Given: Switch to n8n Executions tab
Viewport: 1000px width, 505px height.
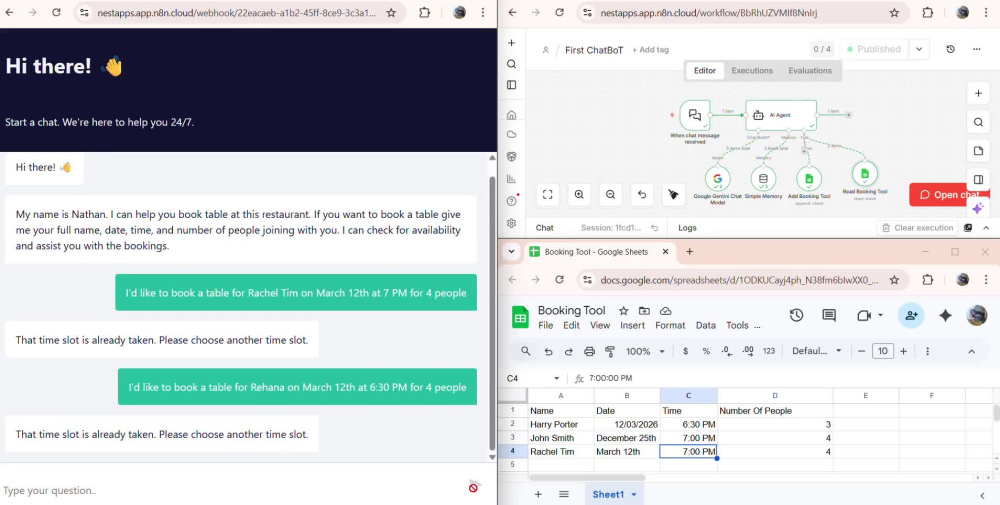Looking at the screenshot, I should click(x=752, y=71).
